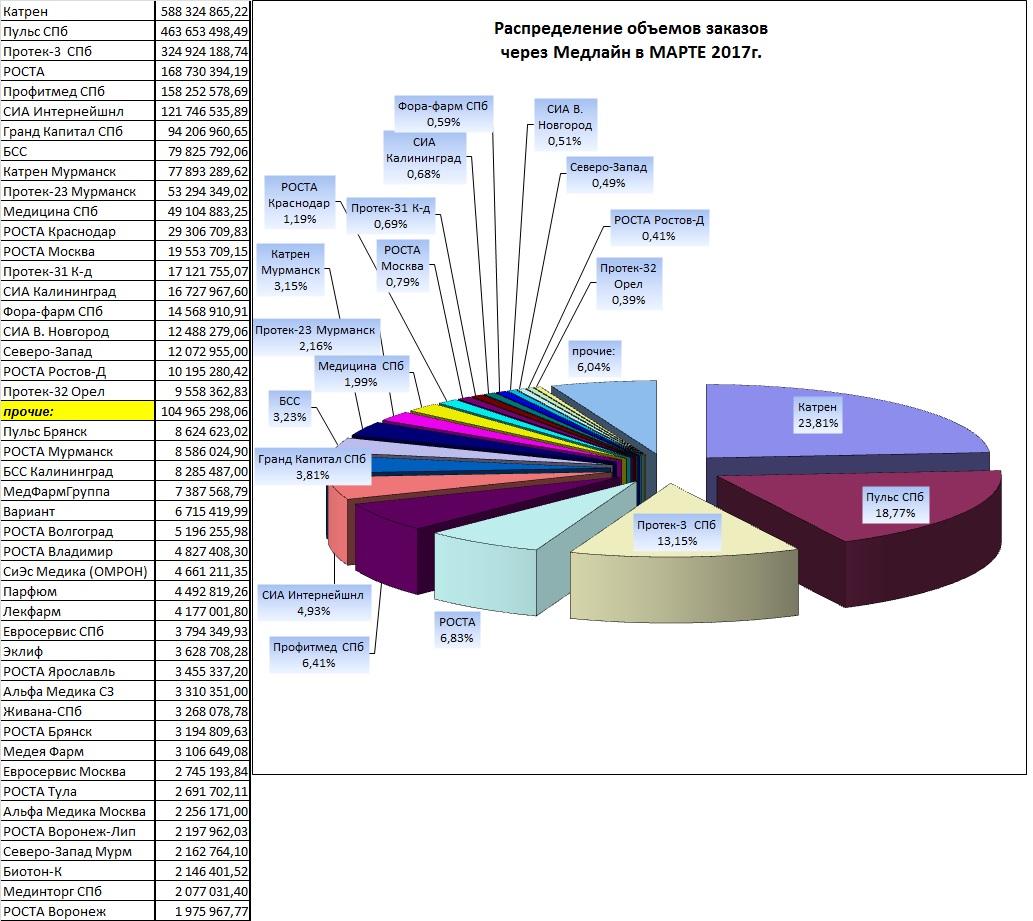Select the СиЭс Медика (ОМРОН) table cell

(77, 571)
